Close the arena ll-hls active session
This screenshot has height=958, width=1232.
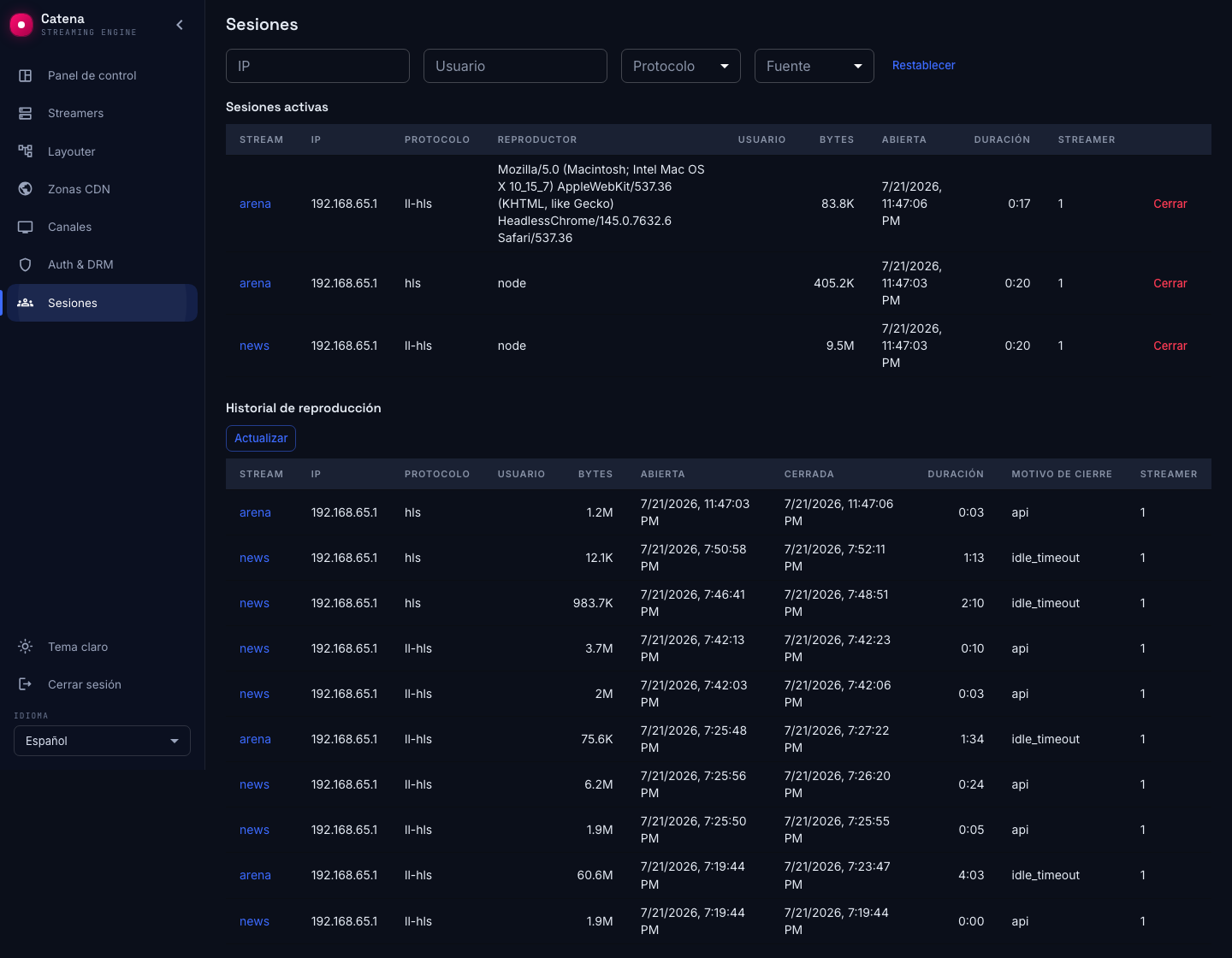[1170, 204]
